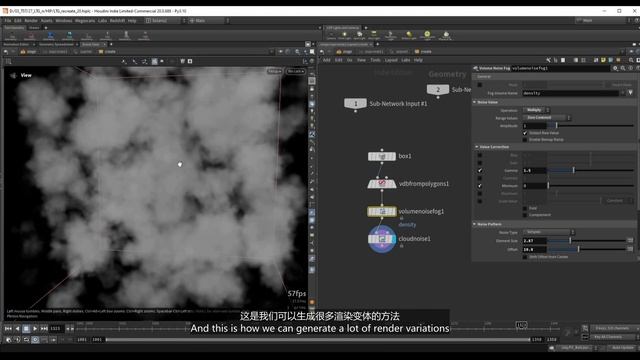
Task: Enable the Complement checkbox
Action: point(525,215)
